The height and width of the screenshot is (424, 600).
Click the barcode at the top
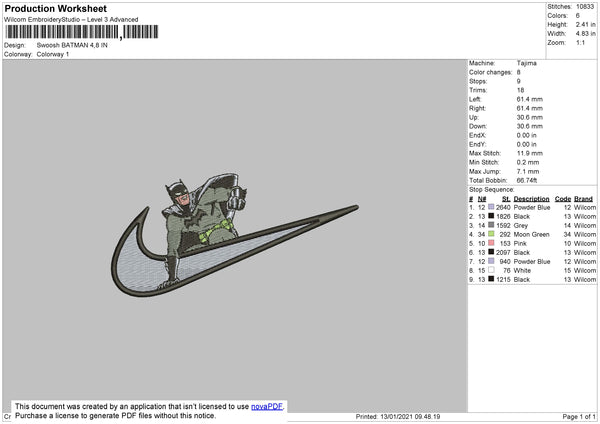tap(82, 32)
